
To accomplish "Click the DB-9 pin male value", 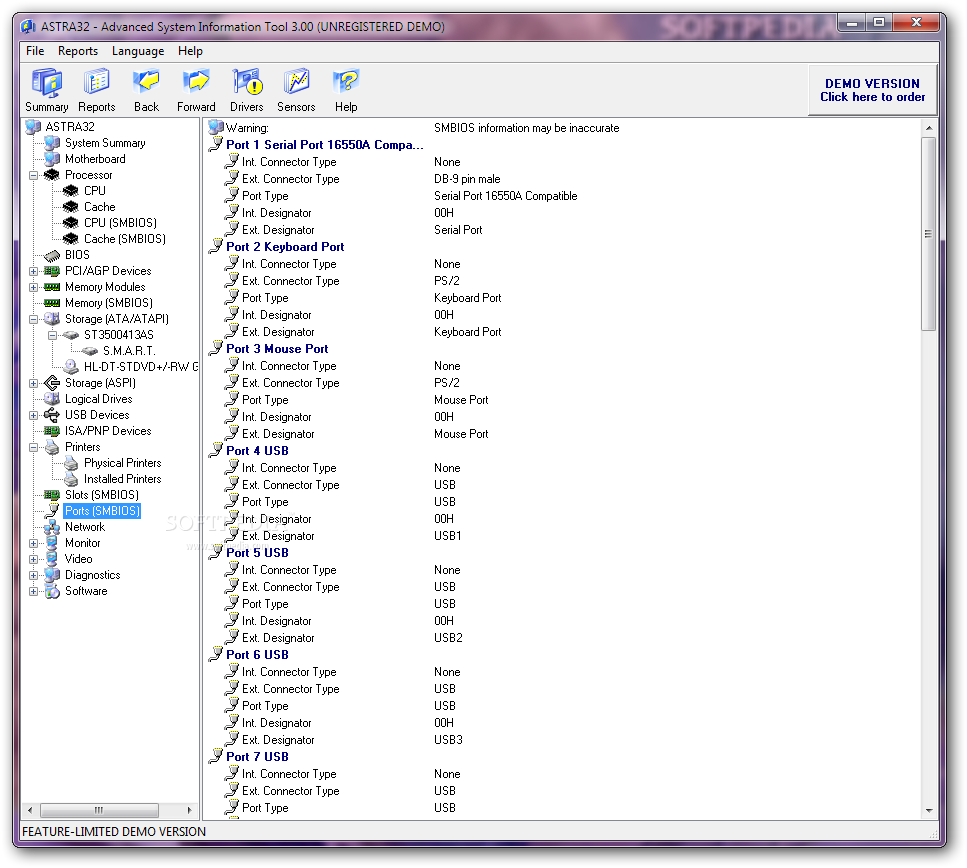I will (467, 179).
